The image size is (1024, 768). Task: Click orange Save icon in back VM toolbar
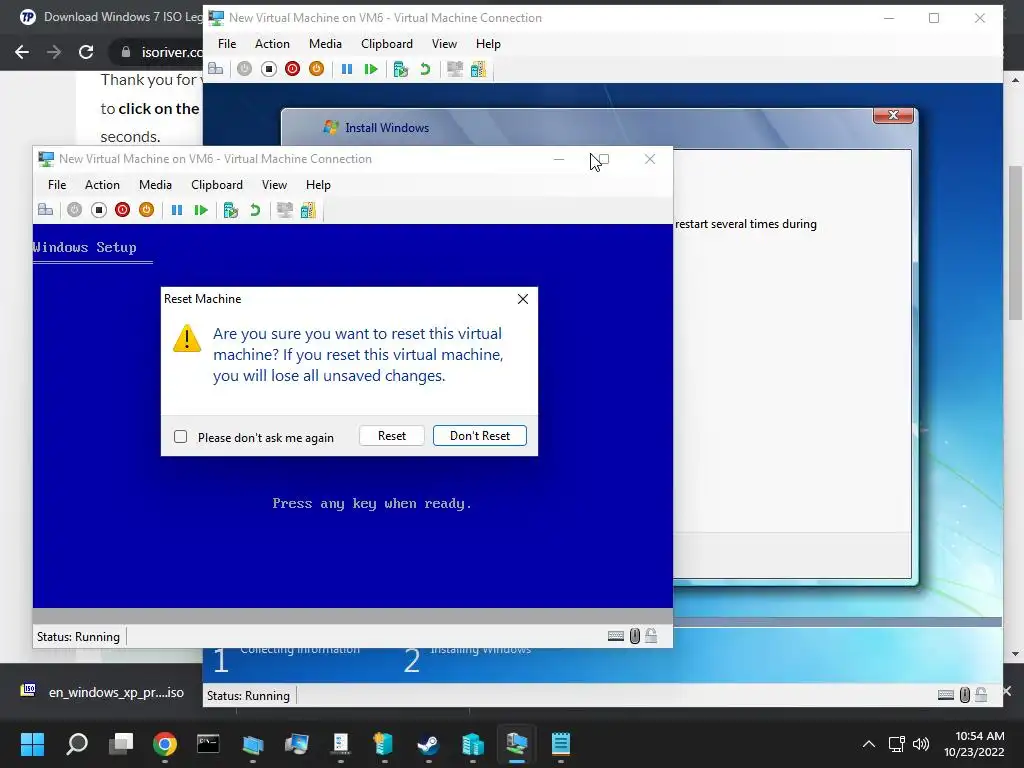[x=316, y=69]
